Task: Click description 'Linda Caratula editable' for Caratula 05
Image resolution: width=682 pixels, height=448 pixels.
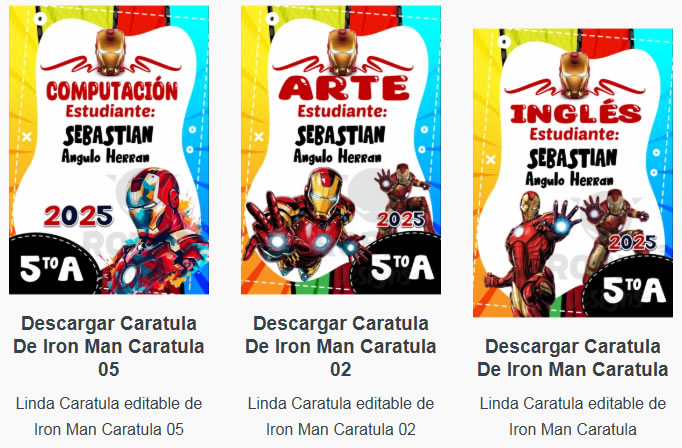Action: coord(109,416)
